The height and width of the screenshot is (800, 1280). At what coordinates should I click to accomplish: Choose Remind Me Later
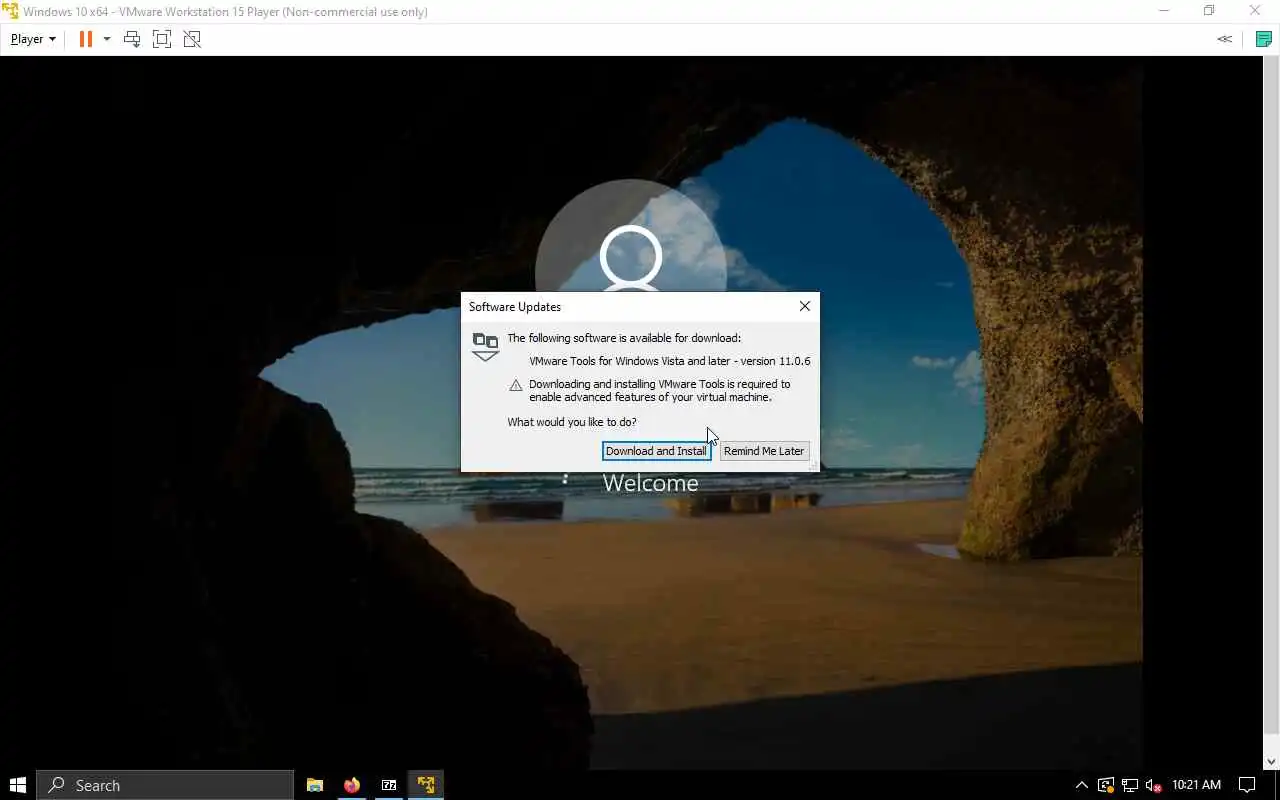point(764,451)
